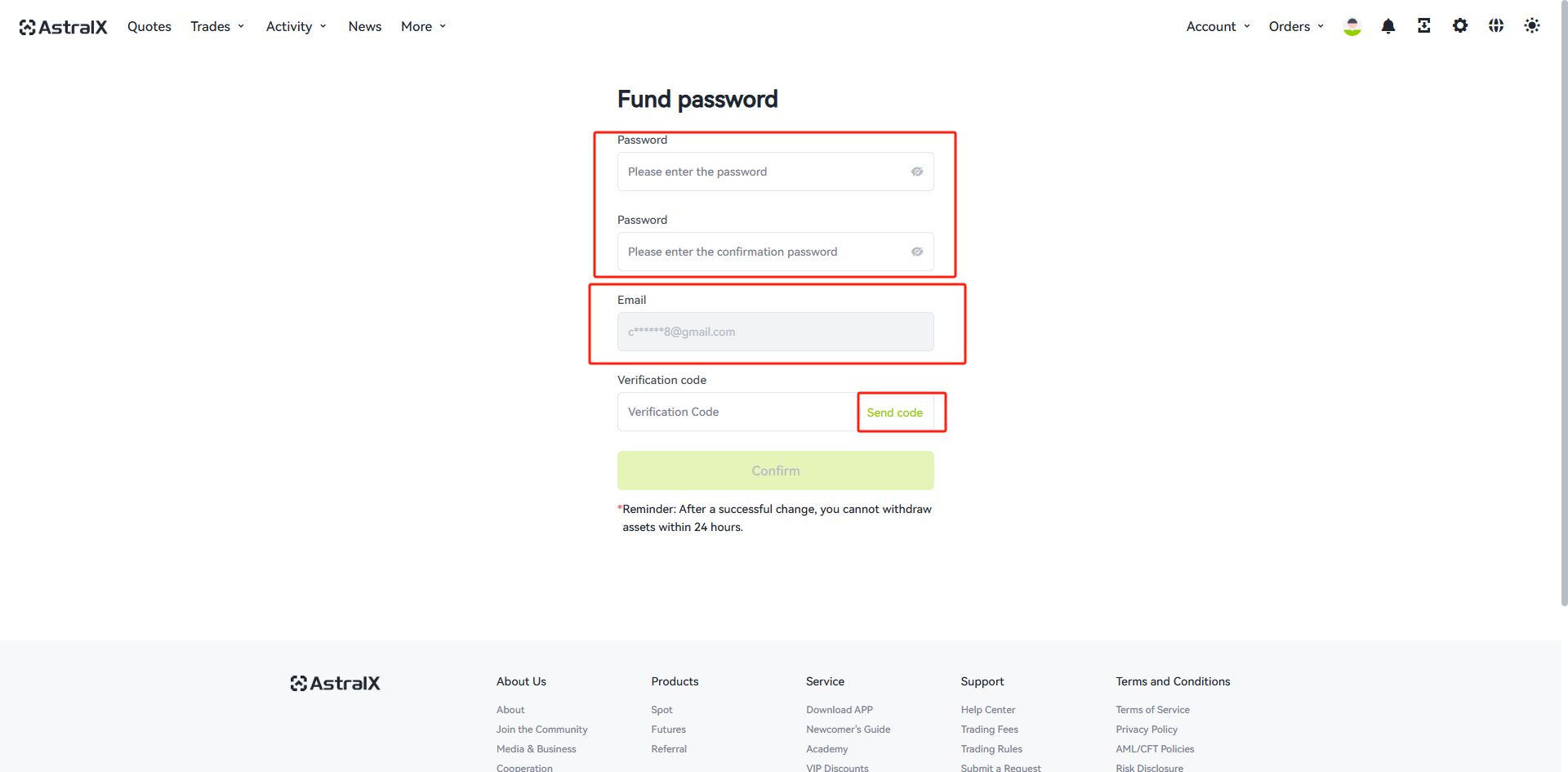Click the globe language icon

tap(1496, 26)
